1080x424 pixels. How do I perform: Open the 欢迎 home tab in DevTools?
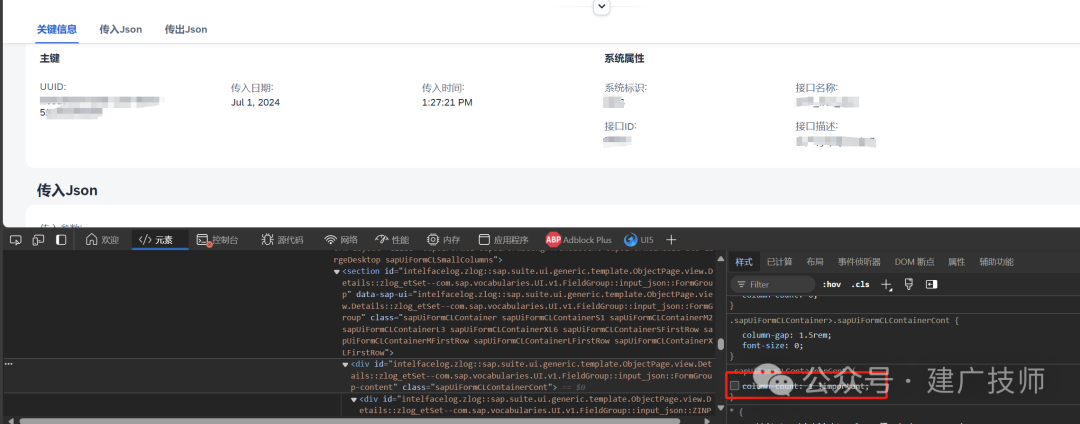[102, 240]
